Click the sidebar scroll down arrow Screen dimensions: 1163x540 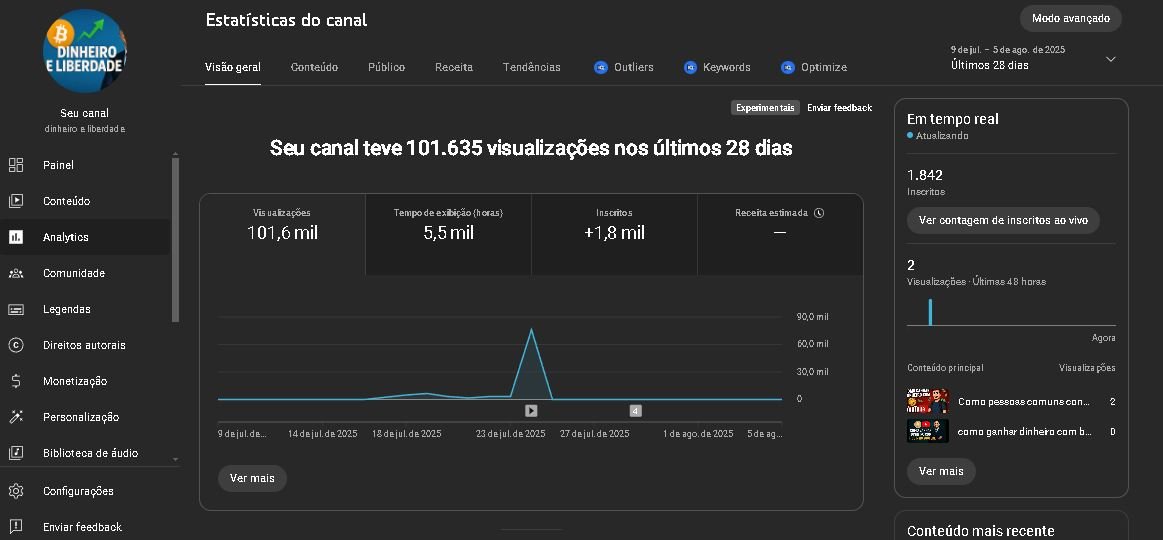175,460
